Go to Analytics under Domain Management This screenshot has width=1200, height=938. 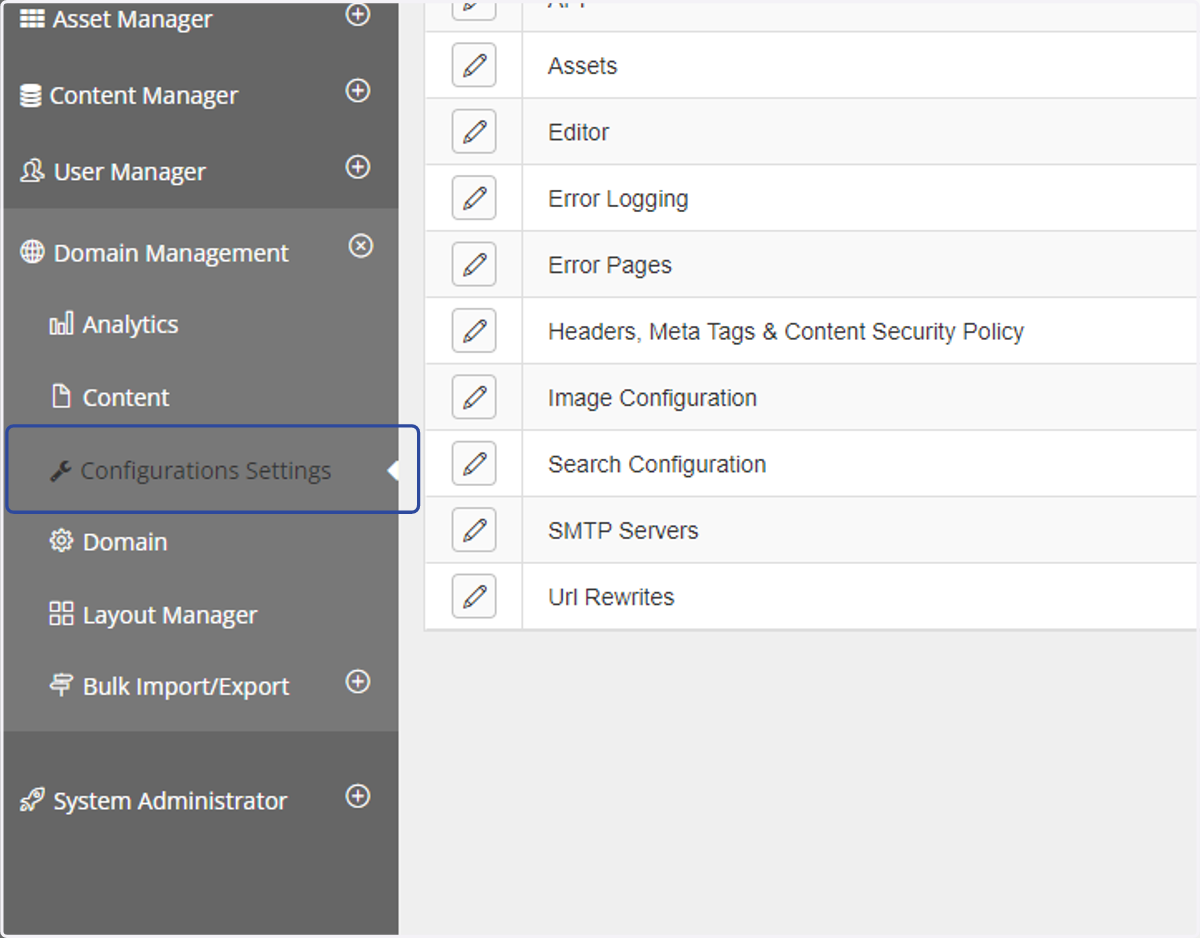pyautogui.click(x=131, y=325)
